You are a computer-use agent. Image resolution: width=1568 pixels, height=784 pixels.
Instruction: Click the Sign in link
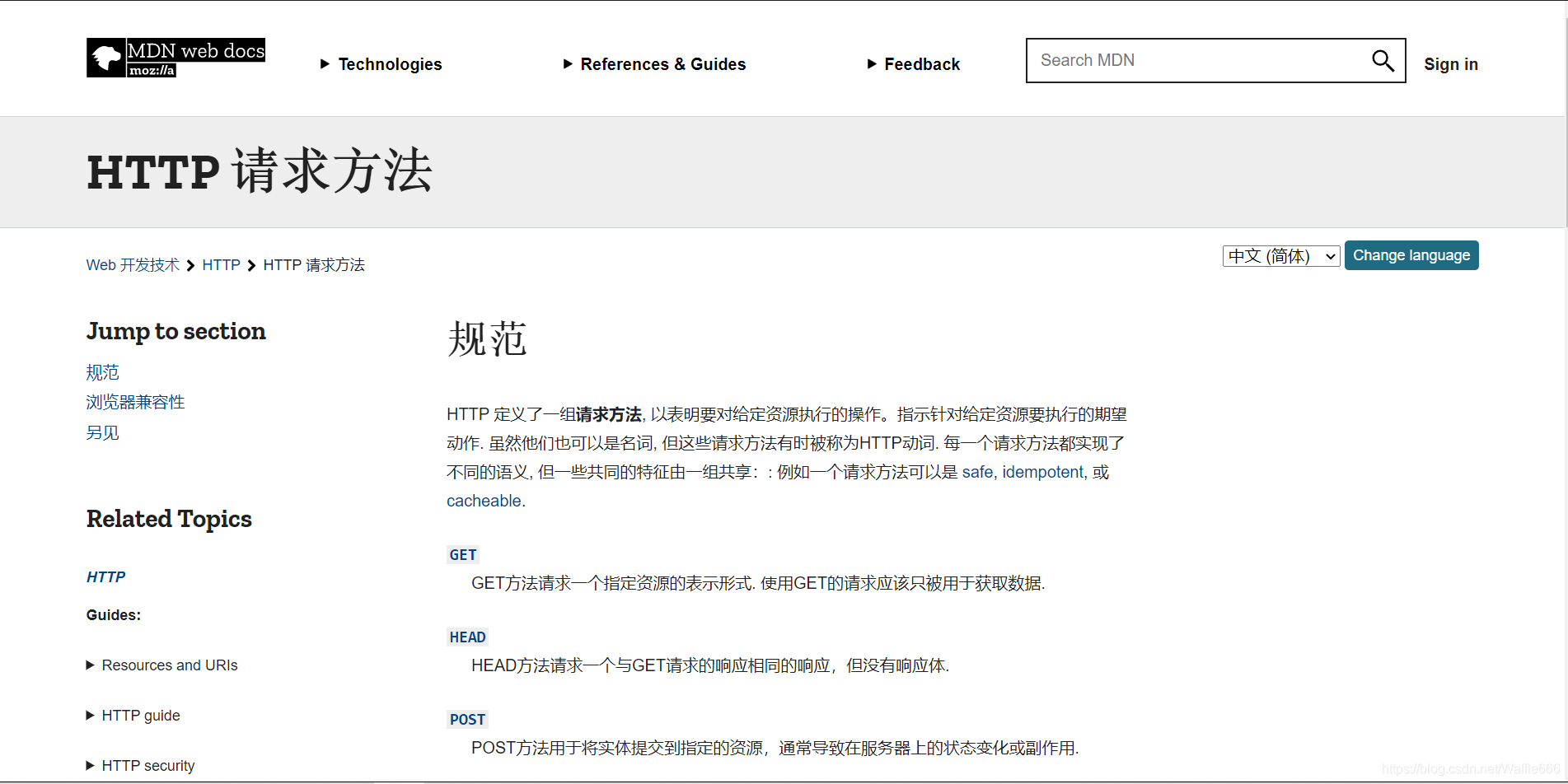[1451, 64]
